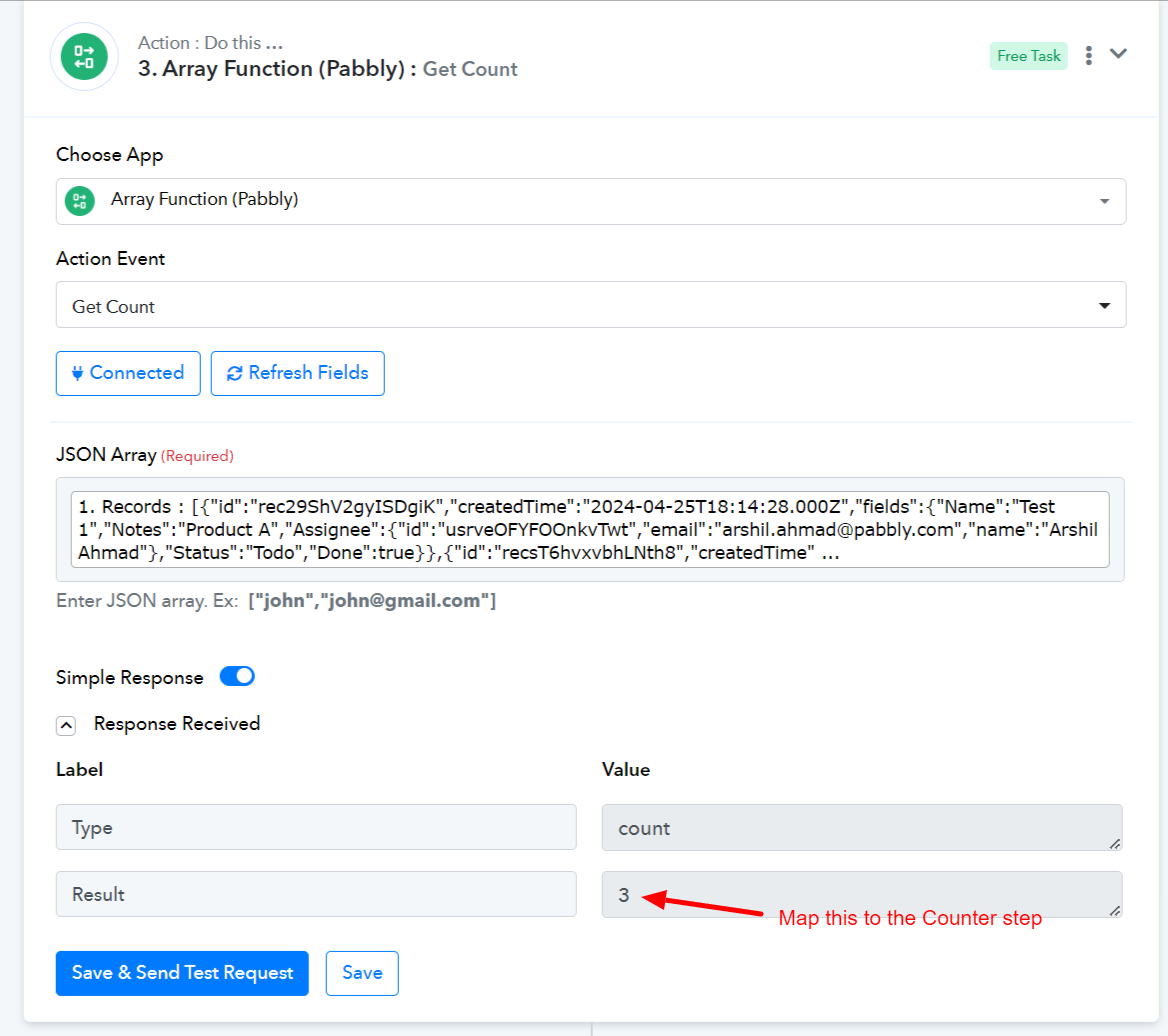Click inside the JSON Array field

(x=590, y=530)
